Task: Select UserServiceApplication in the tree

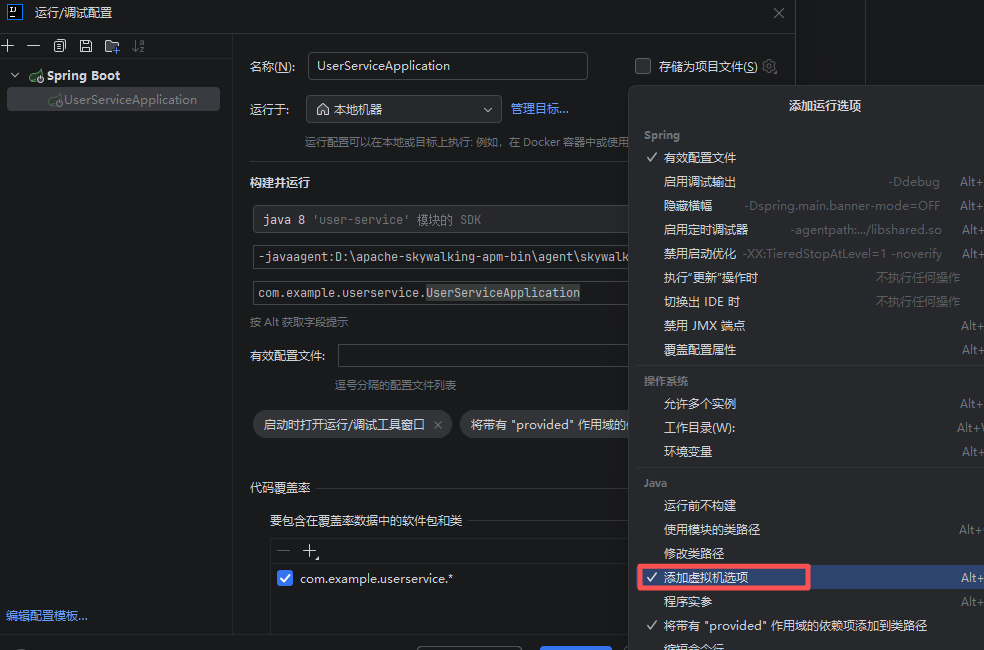Action: pyautogui.click(x=114, y=100)
